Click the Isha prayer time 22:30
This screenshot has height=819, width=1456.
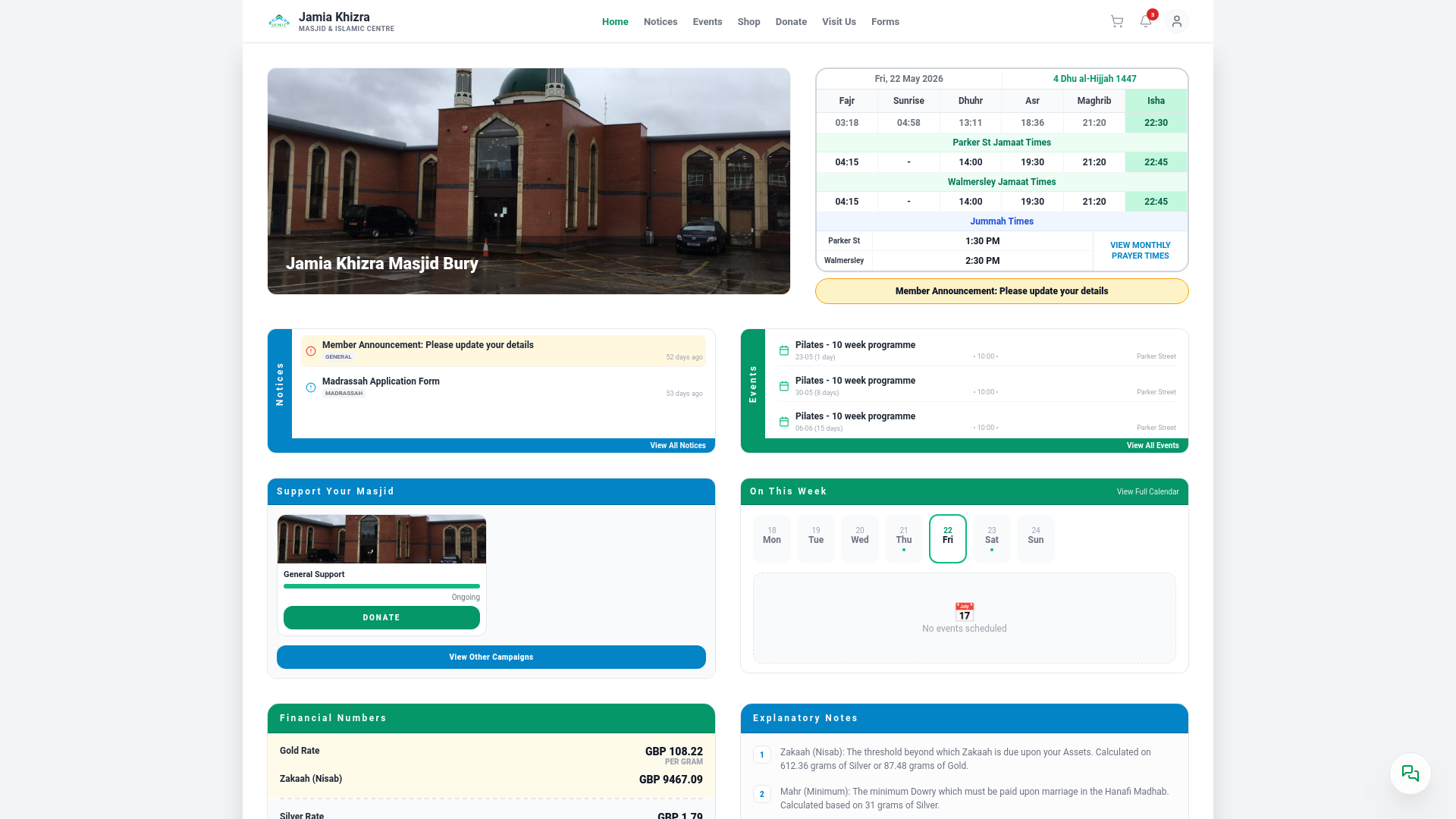tap(1156, 123)
